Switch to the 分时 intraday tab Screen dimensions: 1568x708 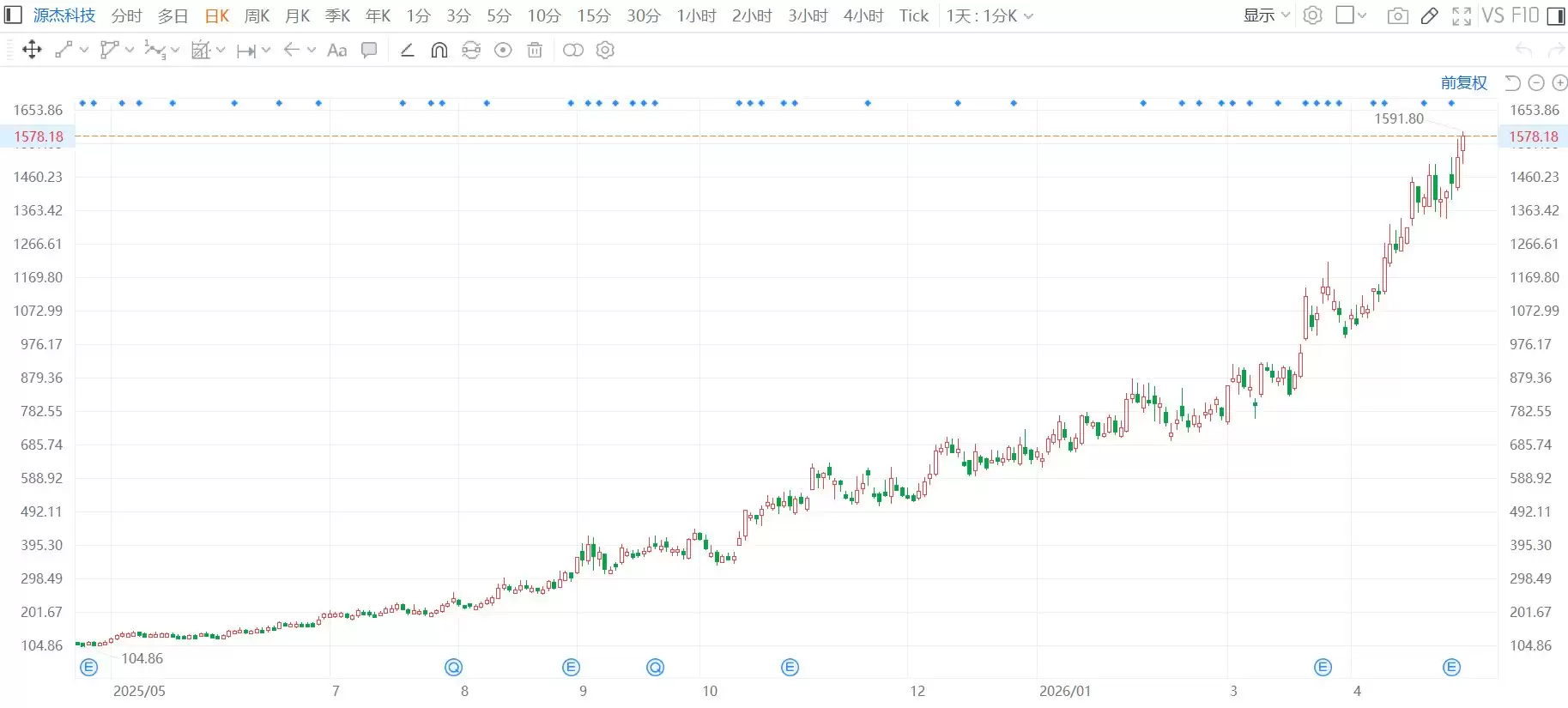(x=126, y=15)
